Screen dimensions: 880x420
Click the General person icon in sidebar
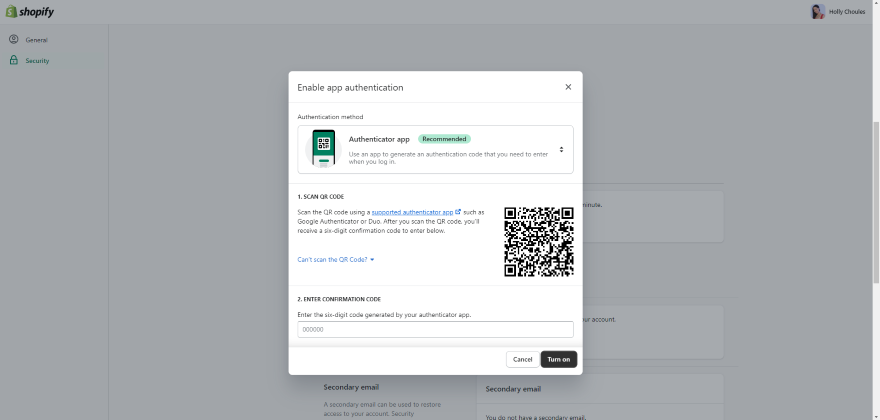13,39
